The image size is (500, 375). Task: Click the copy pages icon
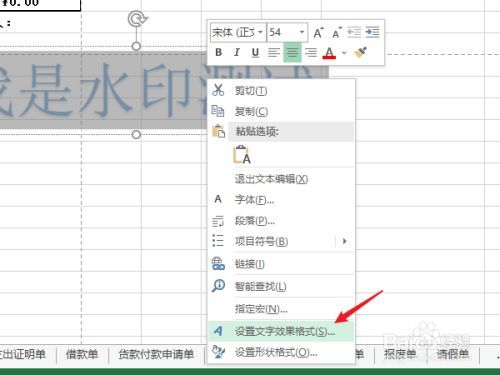(218, 111)
